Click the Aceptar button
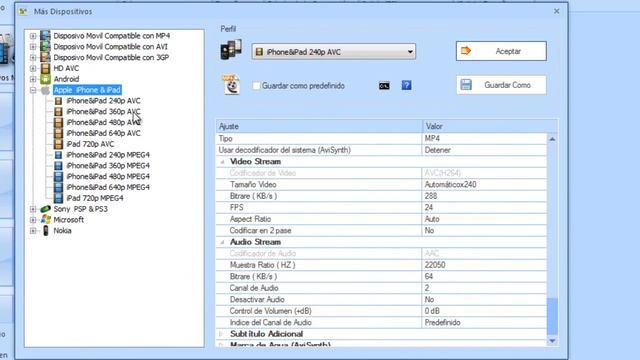 [x=501, y=51]
